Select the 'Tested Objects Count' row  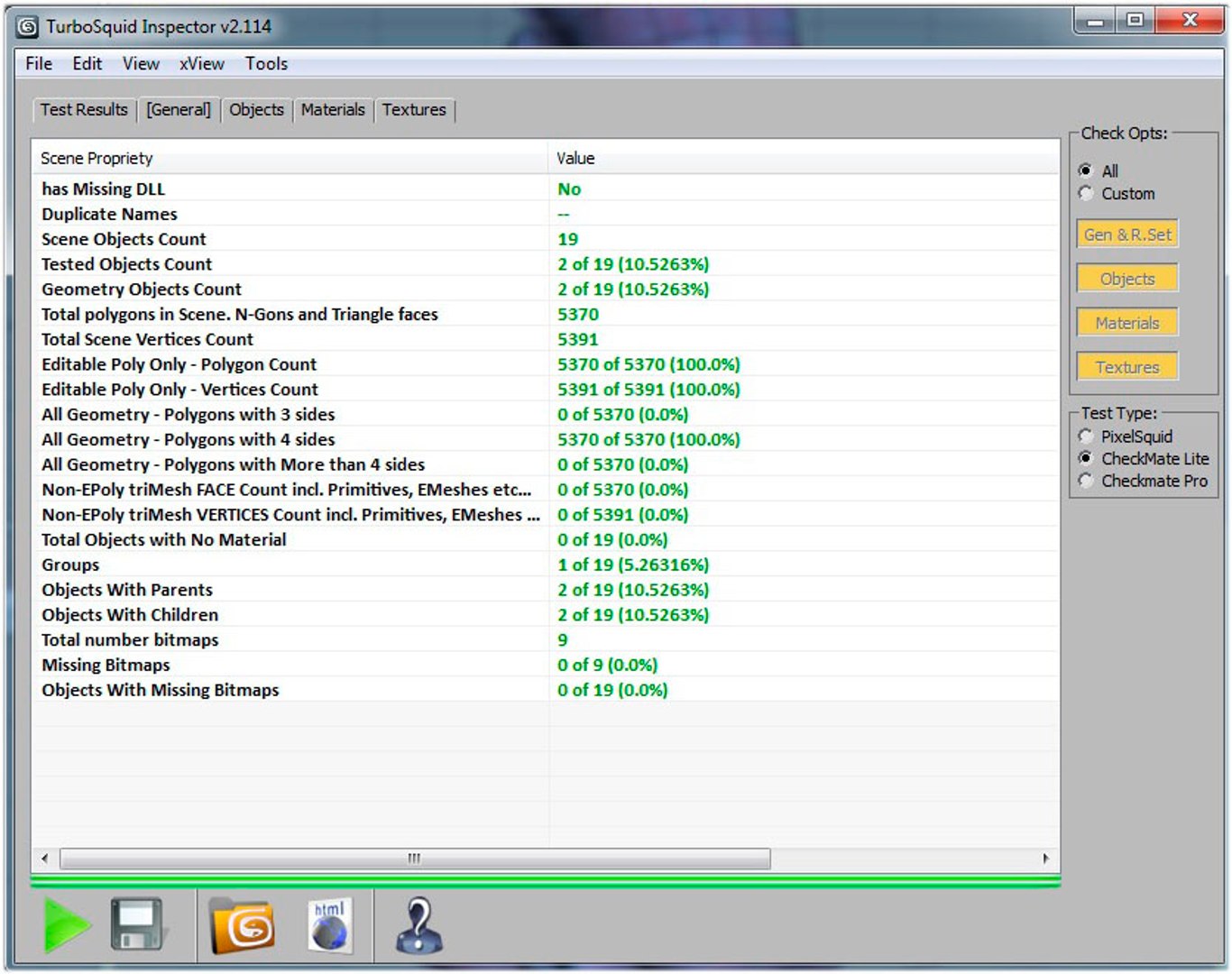(x=546, y=264)
